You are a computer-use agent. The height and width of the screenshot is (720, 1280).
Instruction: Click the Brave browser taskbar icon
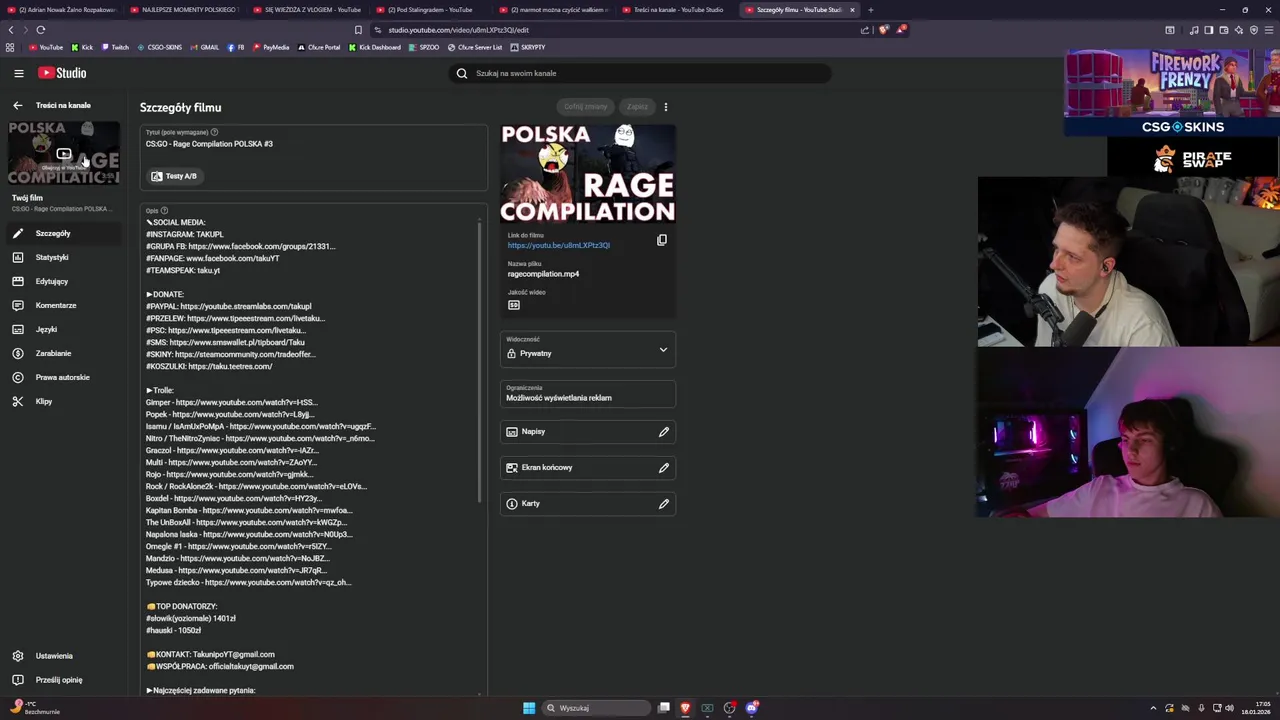click(x=685, y=708)
